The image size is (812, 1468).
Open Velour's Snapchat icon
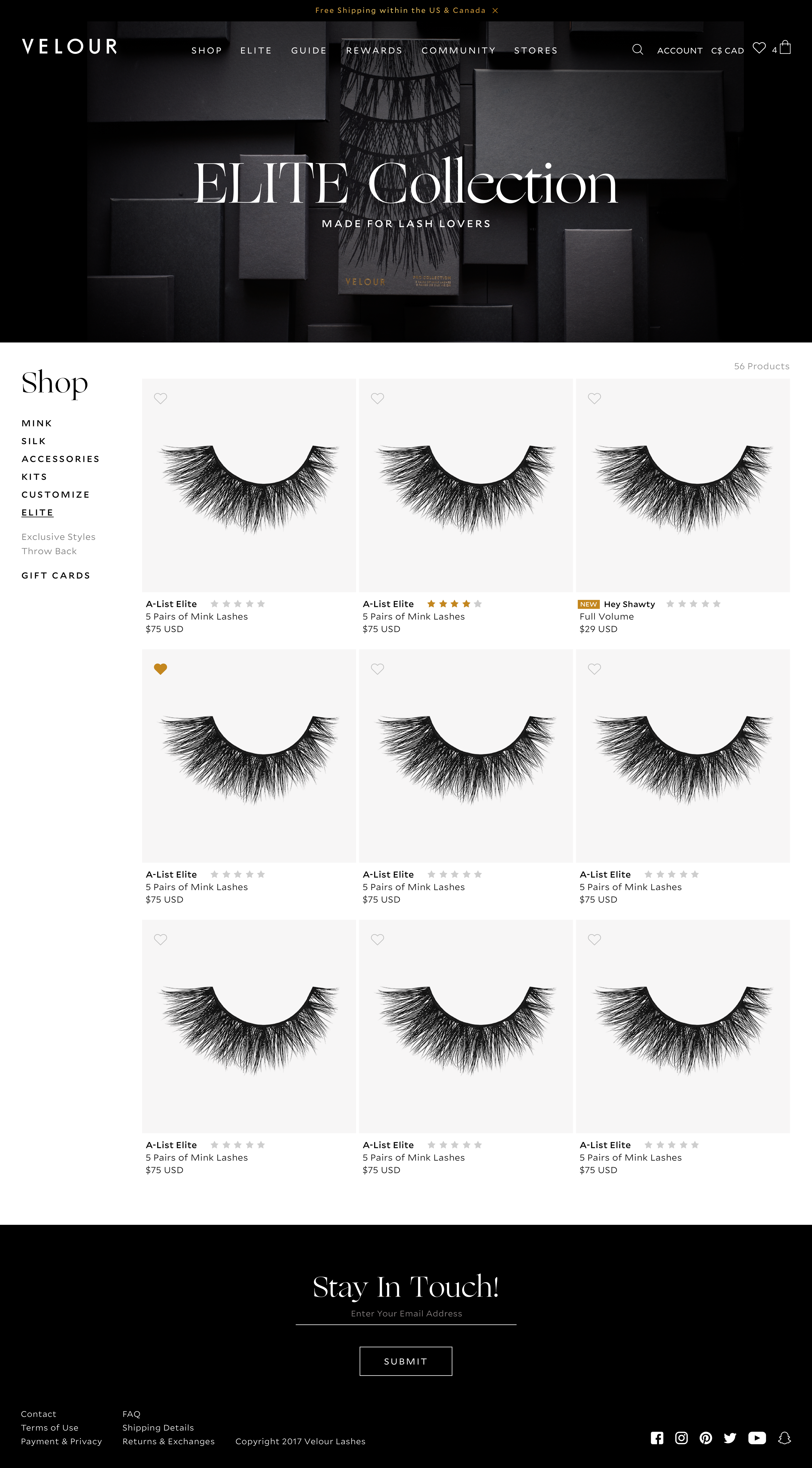pos(785,1438)
